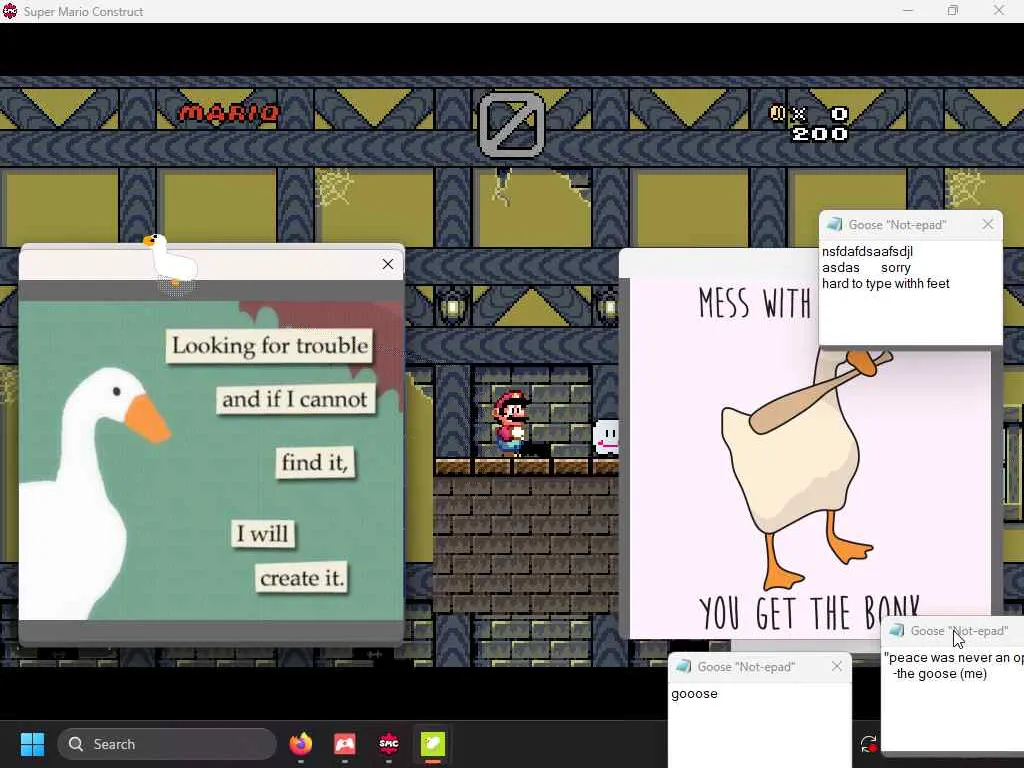
Task: Close the "hard to type withh feet" notepad
Action: click(x=987, y=225)
